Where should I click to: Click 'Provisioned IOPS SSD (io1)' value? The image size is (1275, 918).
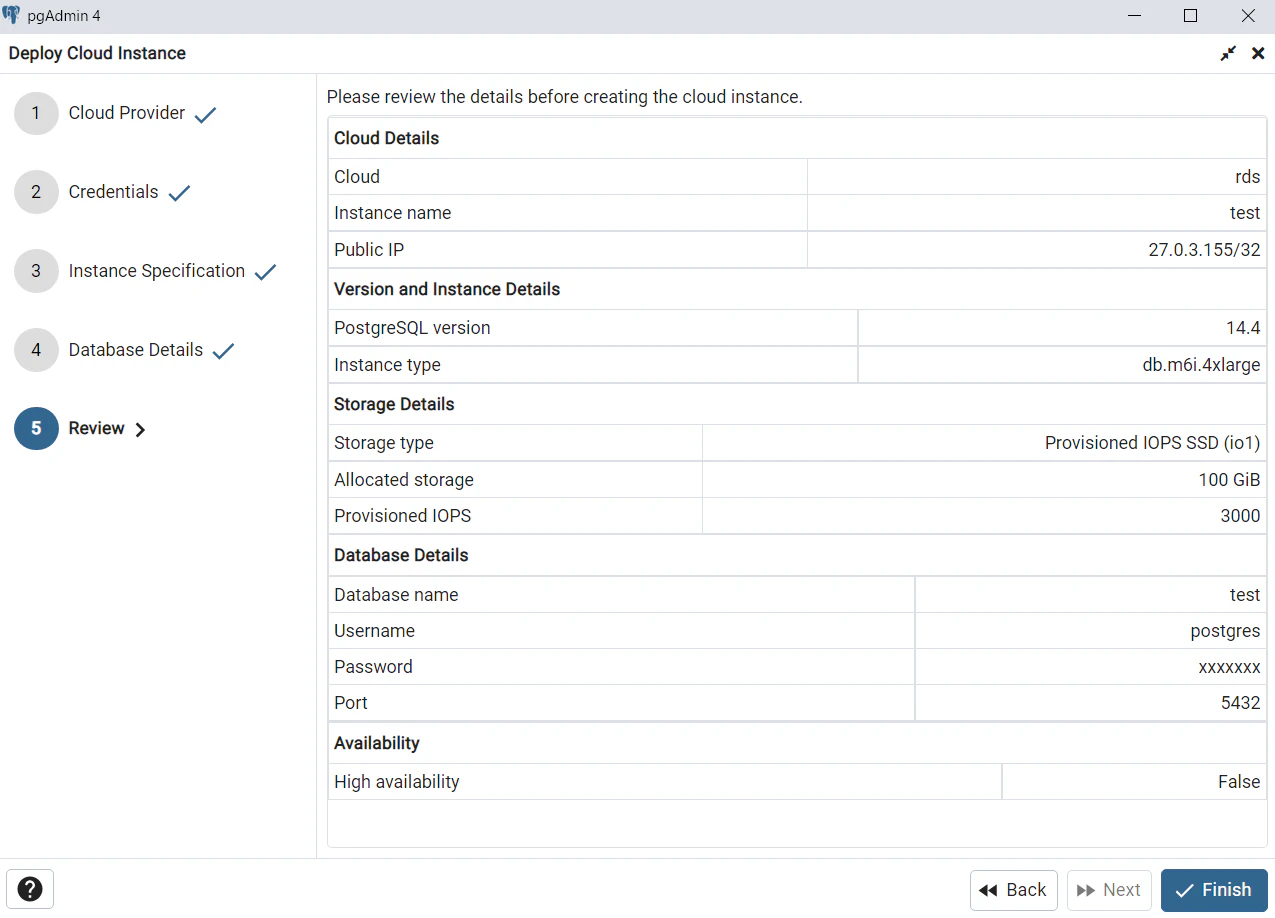pos(1152,443)
